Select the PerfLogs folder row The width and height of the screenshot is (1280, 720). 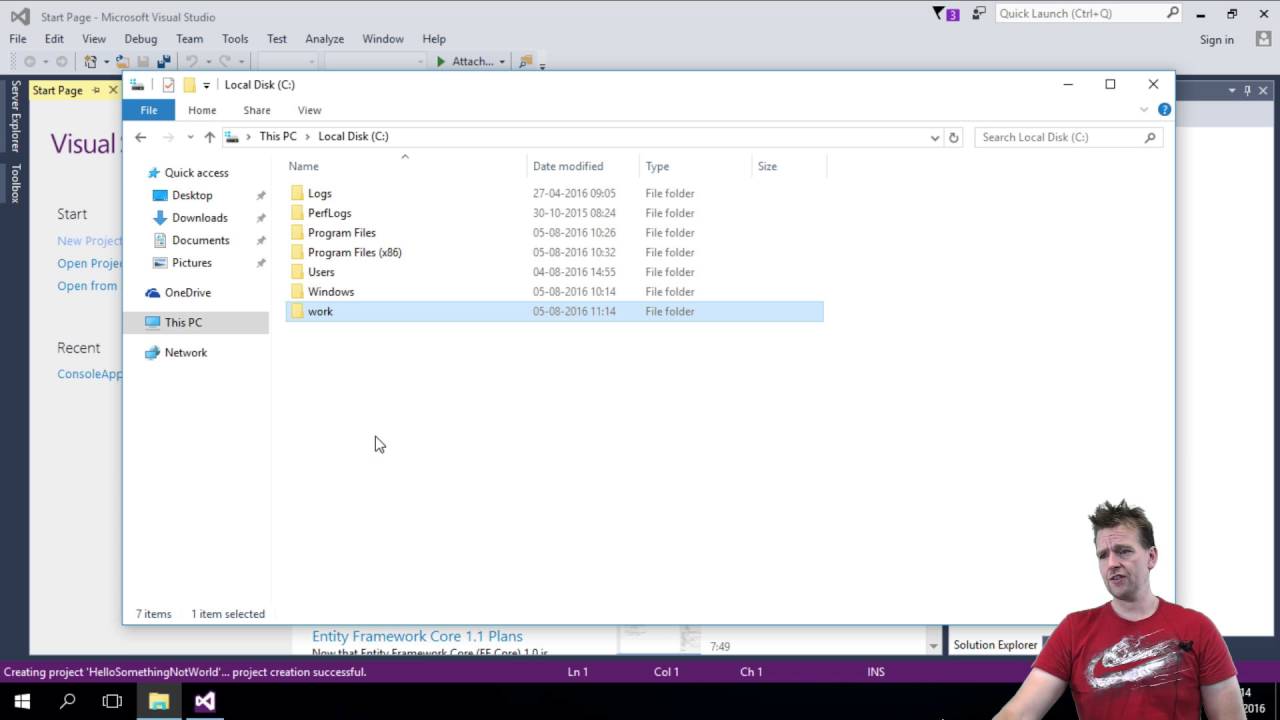tap(554, 213)
